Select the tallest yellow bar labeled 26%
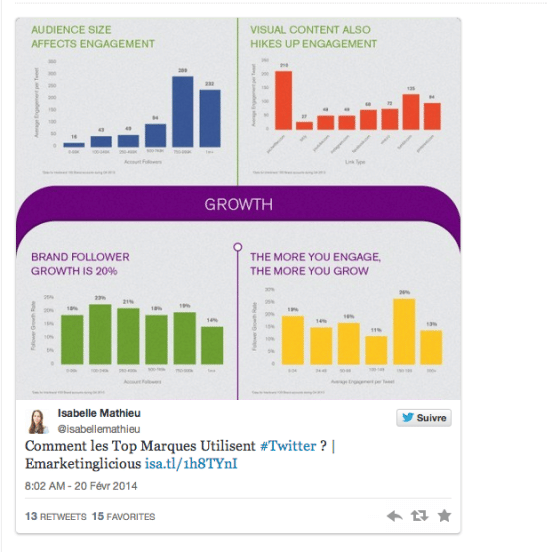Image resolution: width=560 pixels, height=552 pixels. 404,332
